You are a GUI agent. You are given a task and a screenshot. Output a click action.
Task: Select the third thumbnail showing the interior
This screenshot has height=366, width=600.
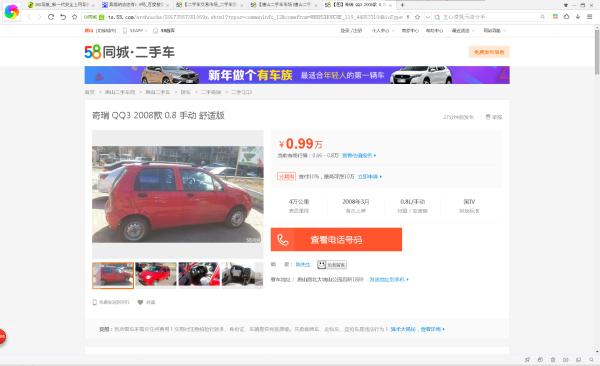click(199, 274)
